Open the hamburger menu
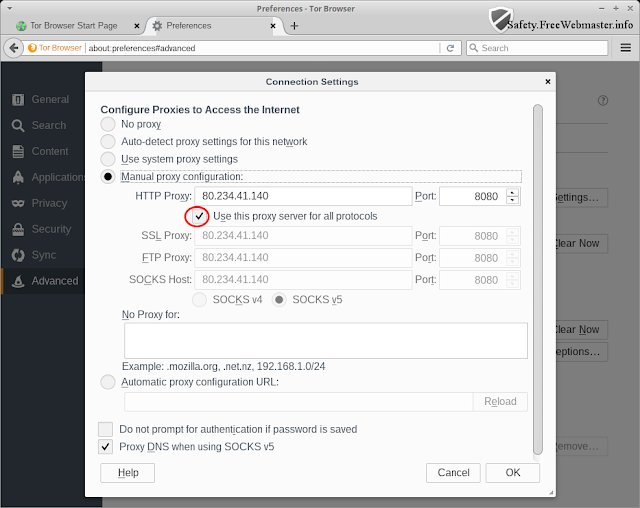The image size is (640, 508). coord(626,48)
